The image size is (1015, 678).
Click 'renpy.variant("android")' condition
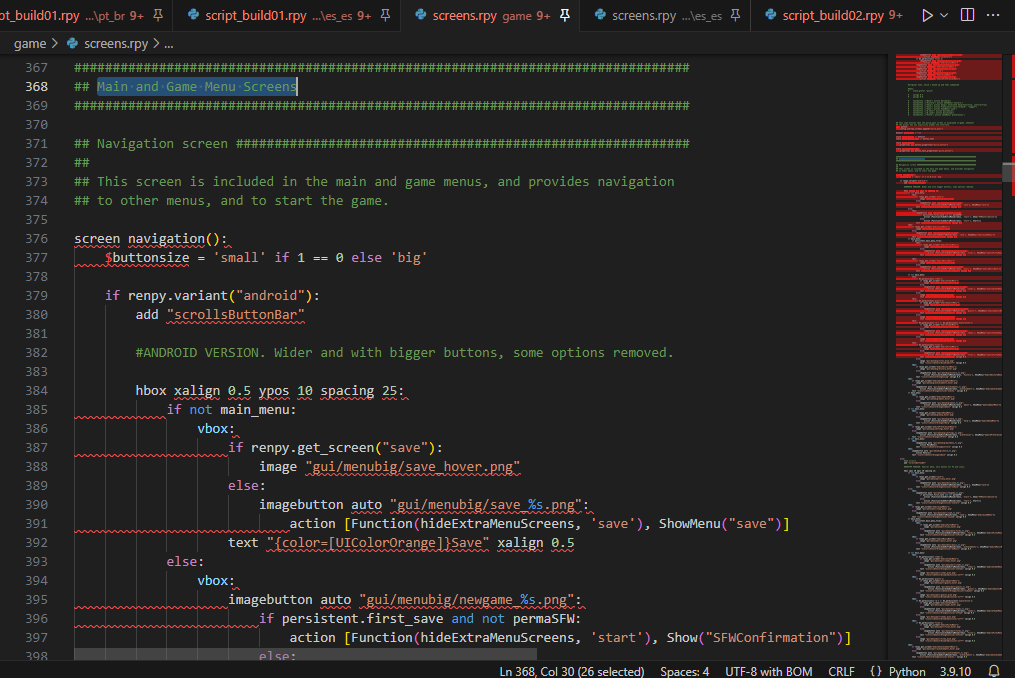(219, 295)
